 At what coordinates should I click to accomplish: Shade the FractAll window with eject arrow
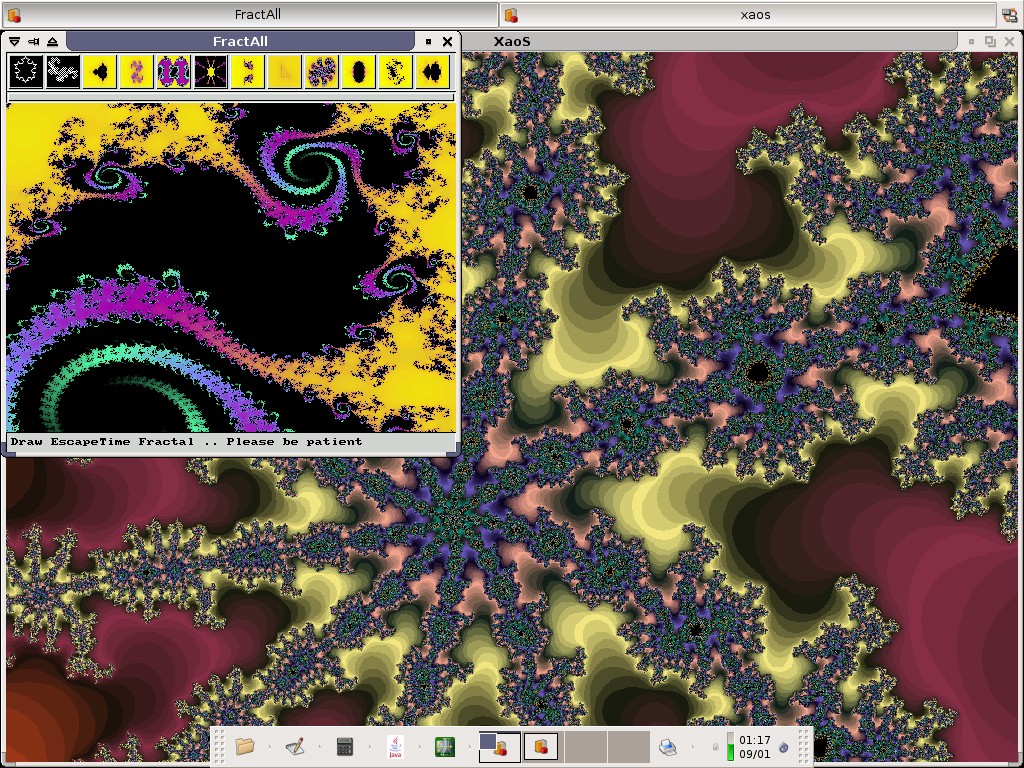(x=52, y=41)
